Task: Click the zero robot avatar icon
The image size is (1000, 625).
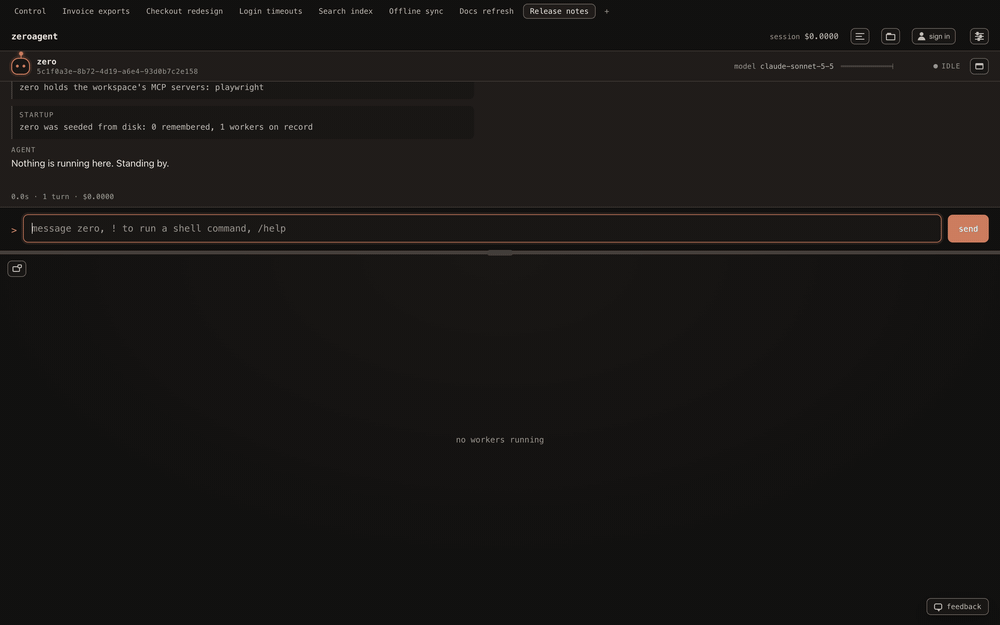Action: click(20, 64)
